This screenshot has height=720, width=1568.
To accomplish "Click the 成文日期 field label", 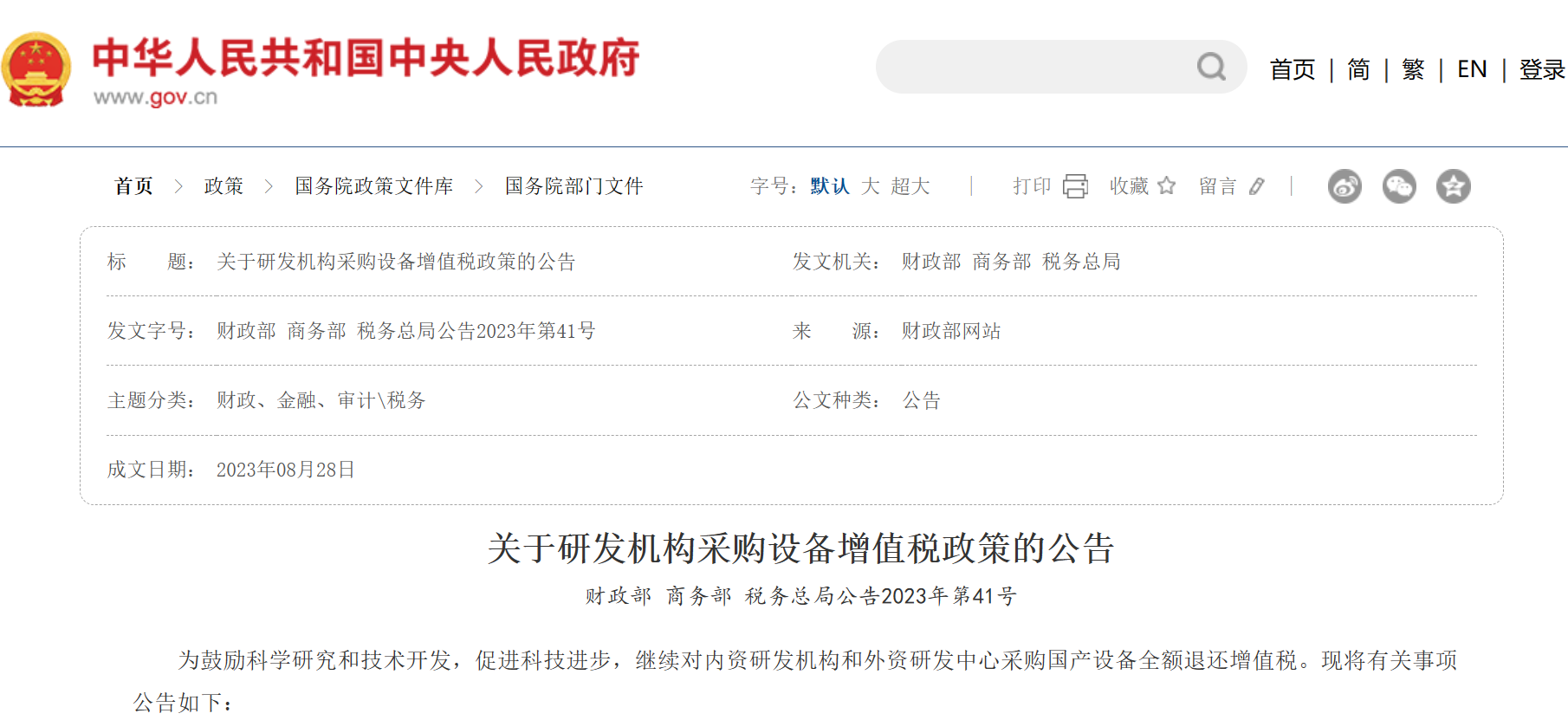I will pos(150,470).
